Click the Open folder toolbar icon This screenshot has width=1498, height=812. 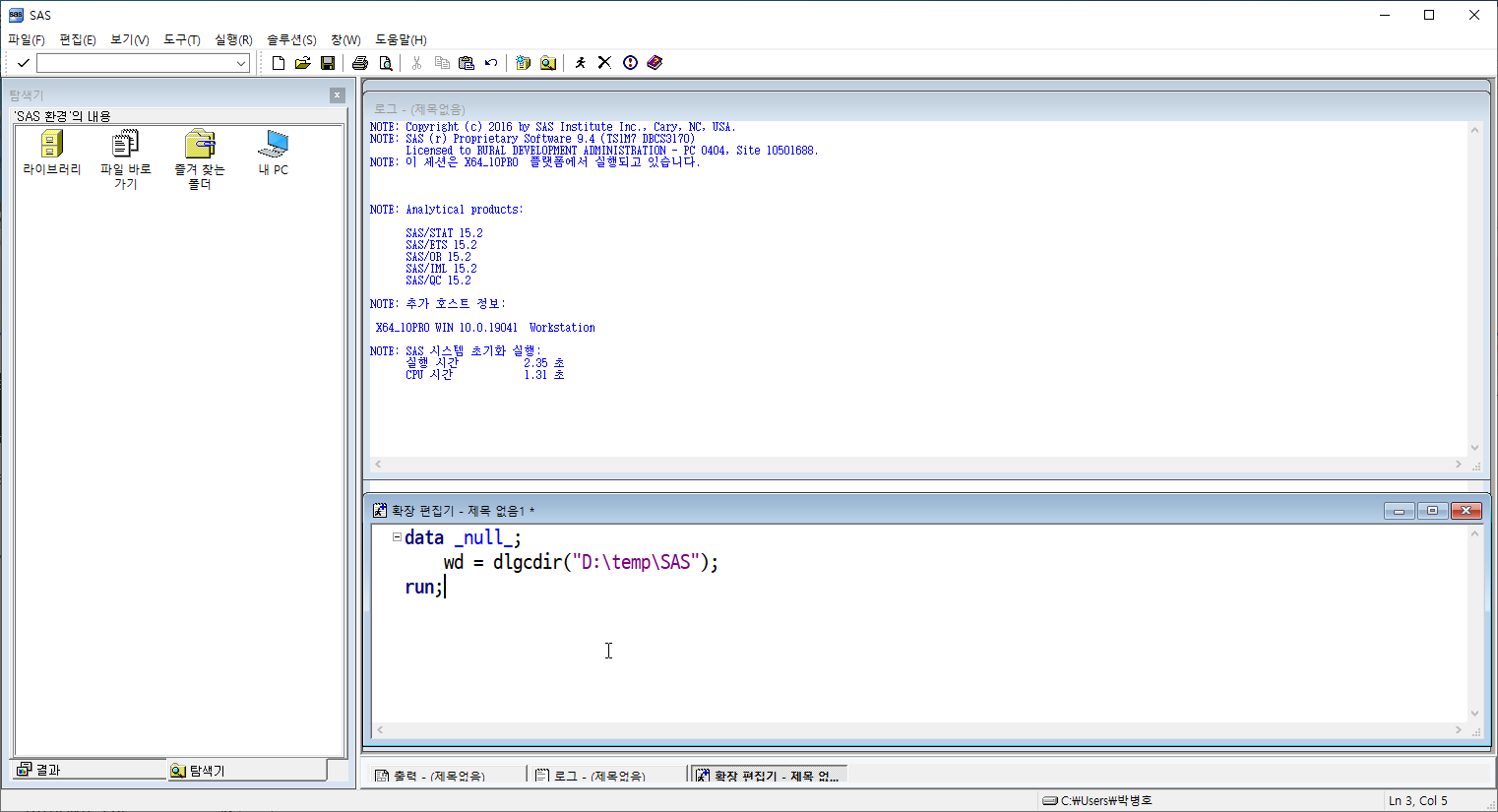pyautogui.click(x=303, y=63)
